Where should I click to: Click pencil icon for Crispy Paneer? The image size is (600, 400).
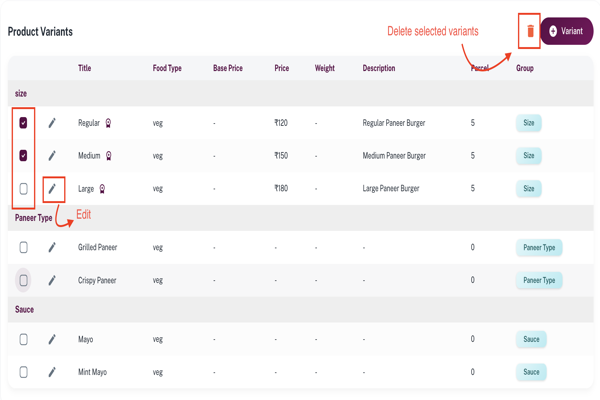pyautogui.click(x=52, y=280)
